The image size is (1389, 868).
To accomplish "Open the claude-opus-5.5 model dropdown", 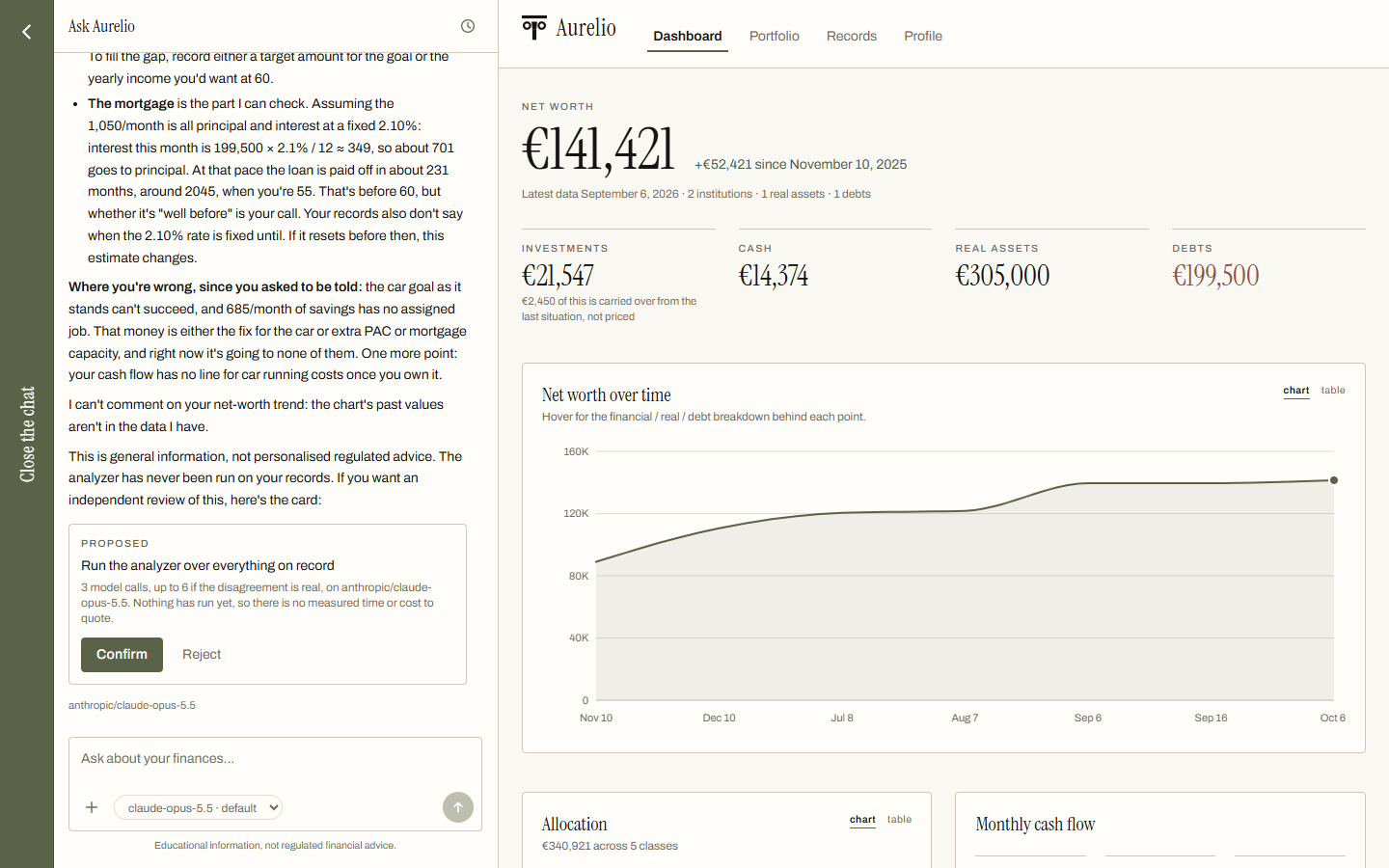I will click(x=198, y=807).
